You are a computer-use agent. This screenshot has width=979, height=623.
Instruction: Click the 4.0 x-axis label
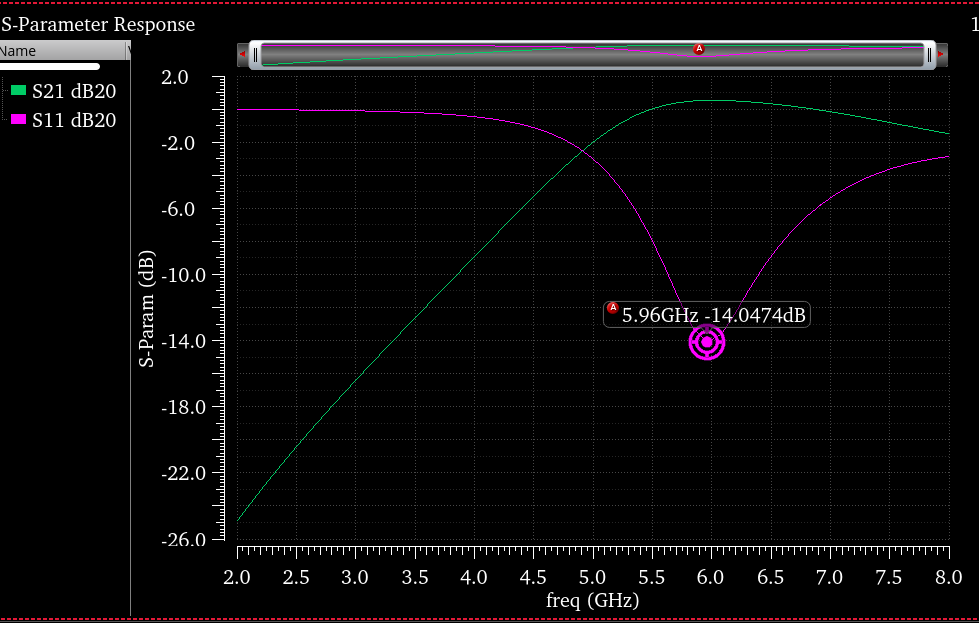point(474,577)
